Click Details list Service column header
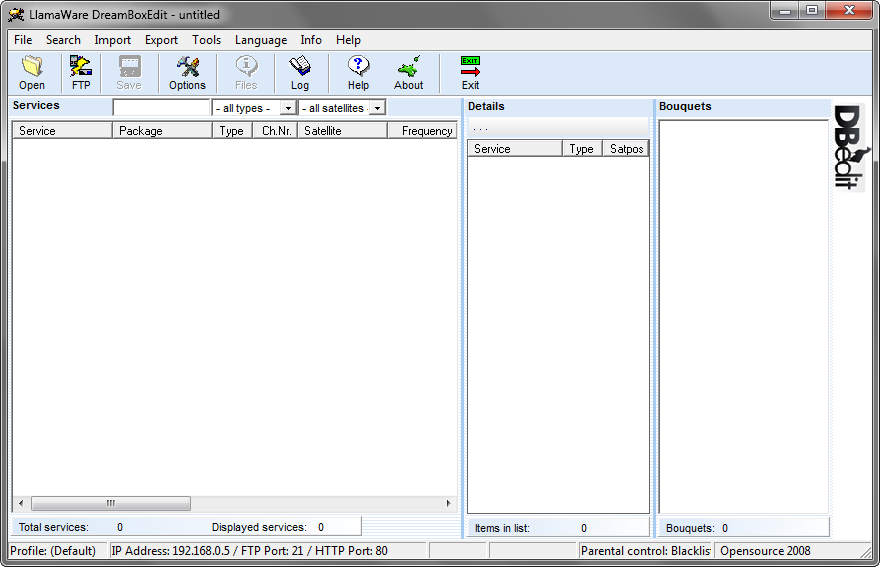The height and width of the screenshot is (567, 880). (515, 149)
